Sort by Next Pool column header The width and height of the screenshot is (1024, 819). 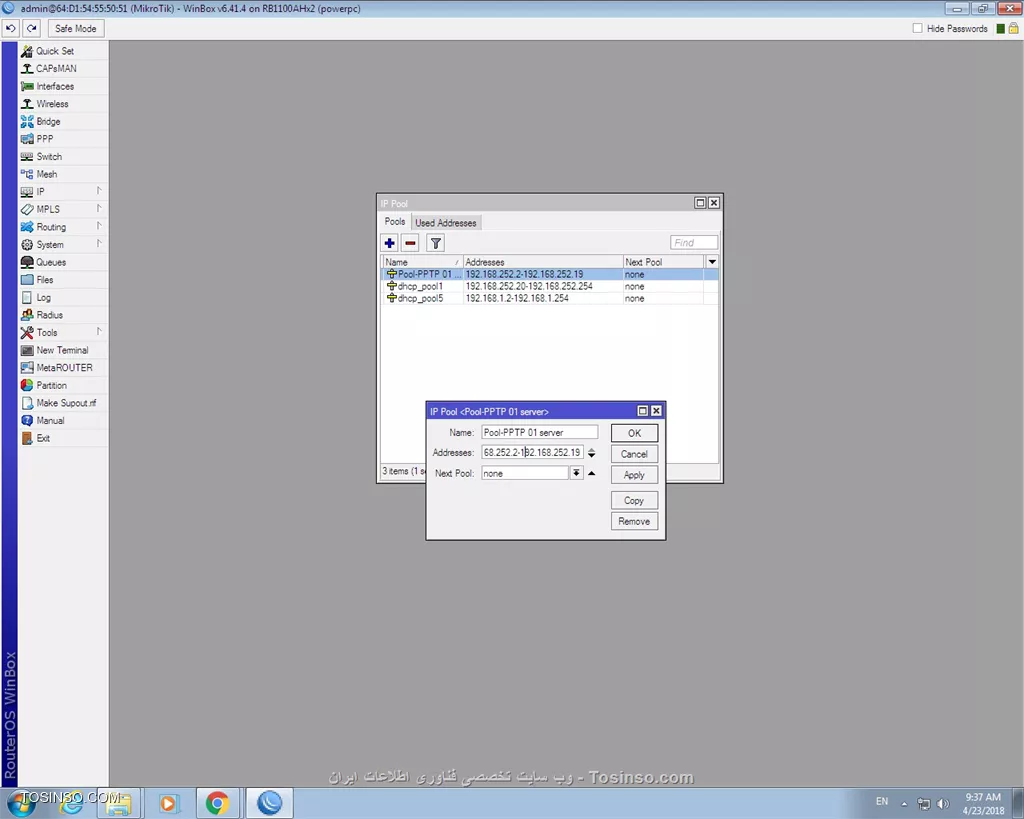click(x=664, y=262)
